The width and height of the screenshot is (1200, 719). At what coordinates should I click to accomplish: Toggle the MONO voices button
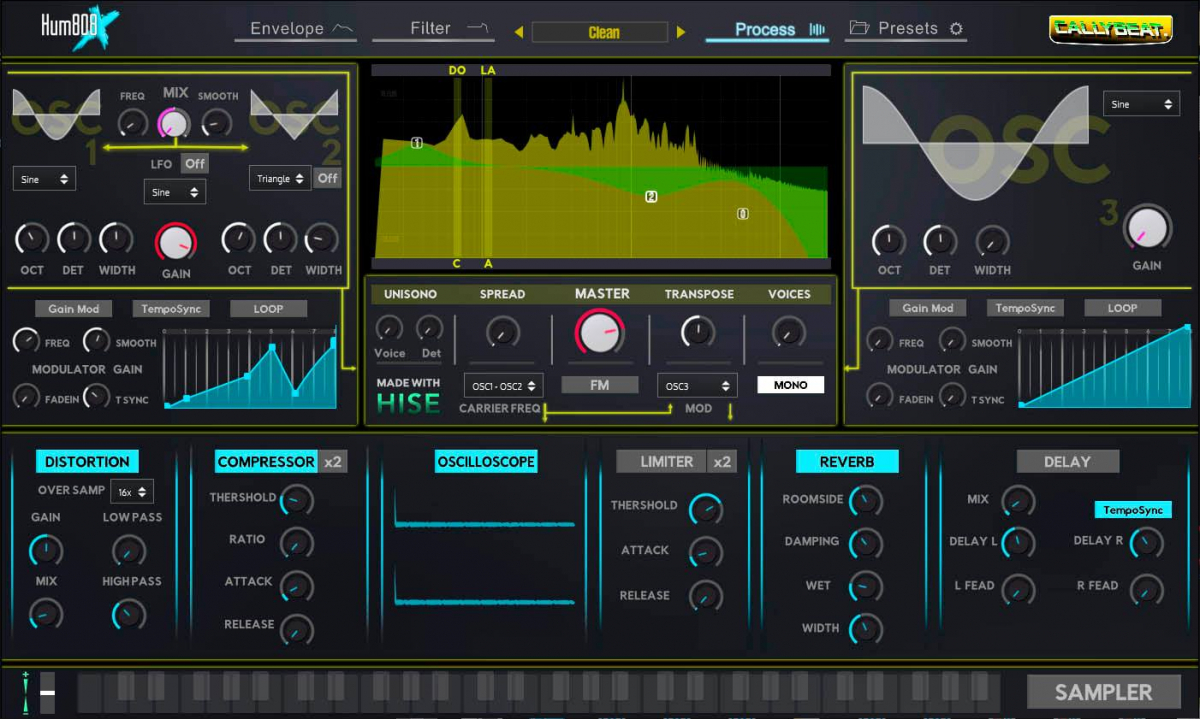tap(790, 385)
